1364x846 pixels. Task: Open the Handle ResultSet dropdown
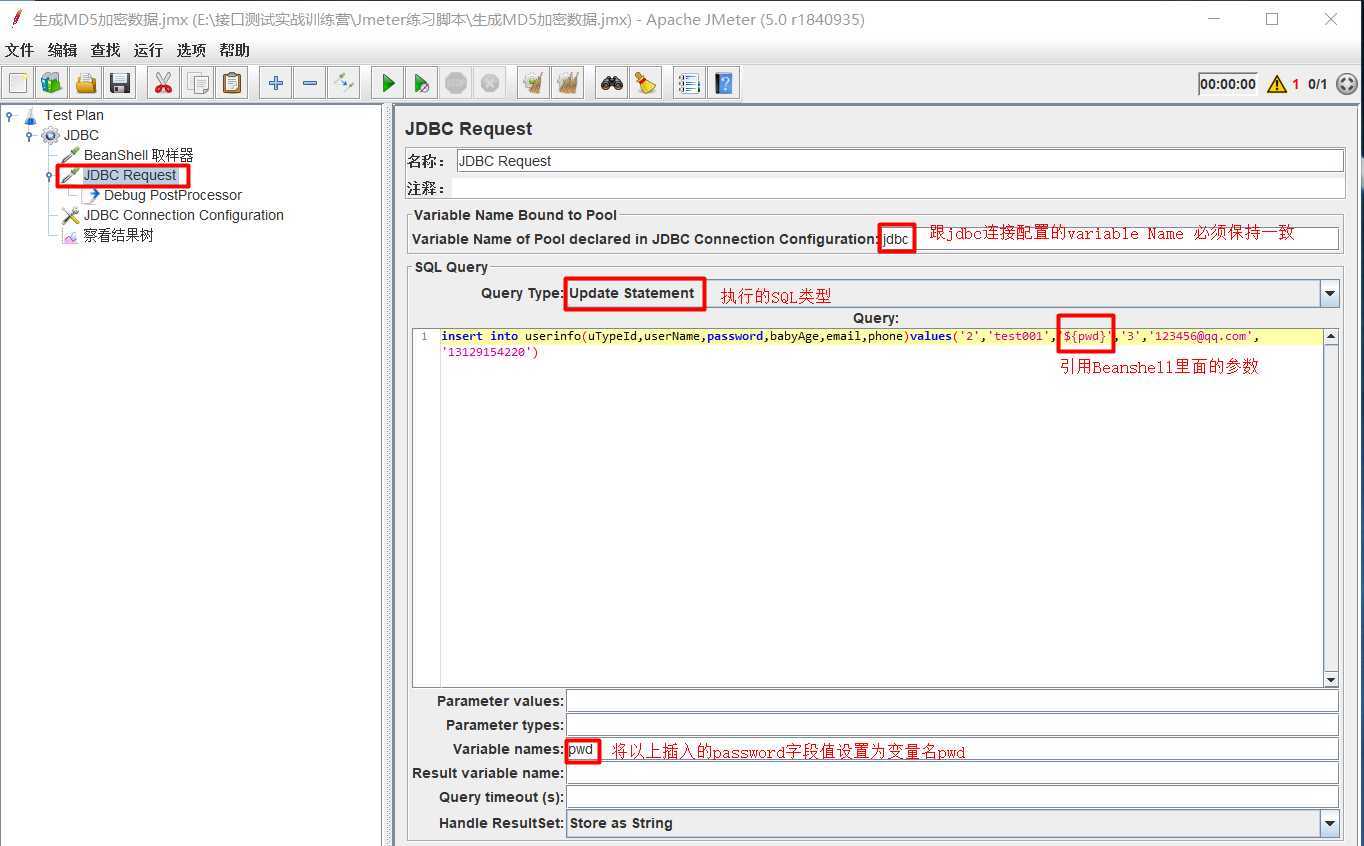1329,824
